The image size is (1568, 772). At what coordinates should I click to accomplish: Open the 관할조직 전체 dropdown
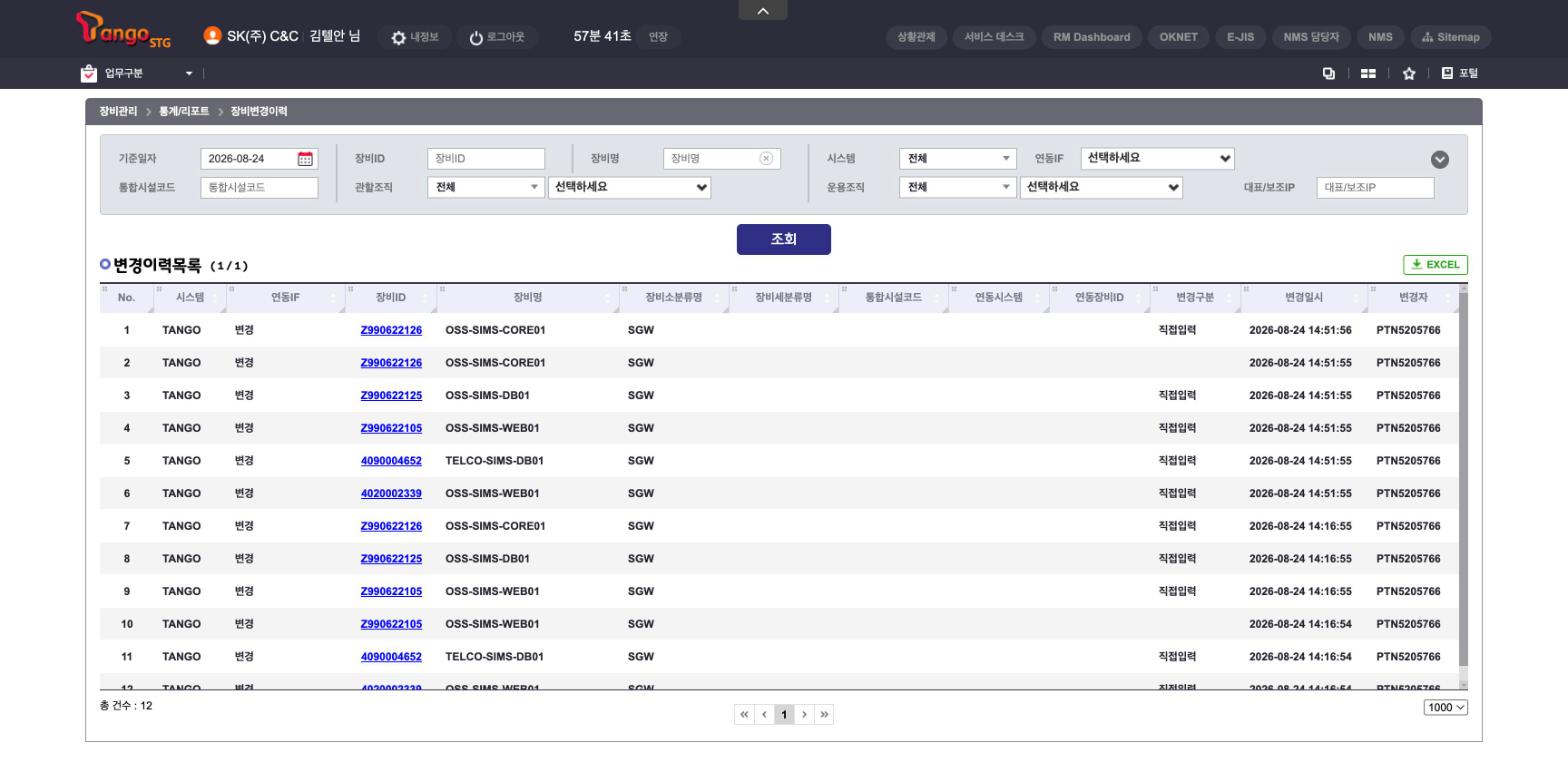(486, 187)
